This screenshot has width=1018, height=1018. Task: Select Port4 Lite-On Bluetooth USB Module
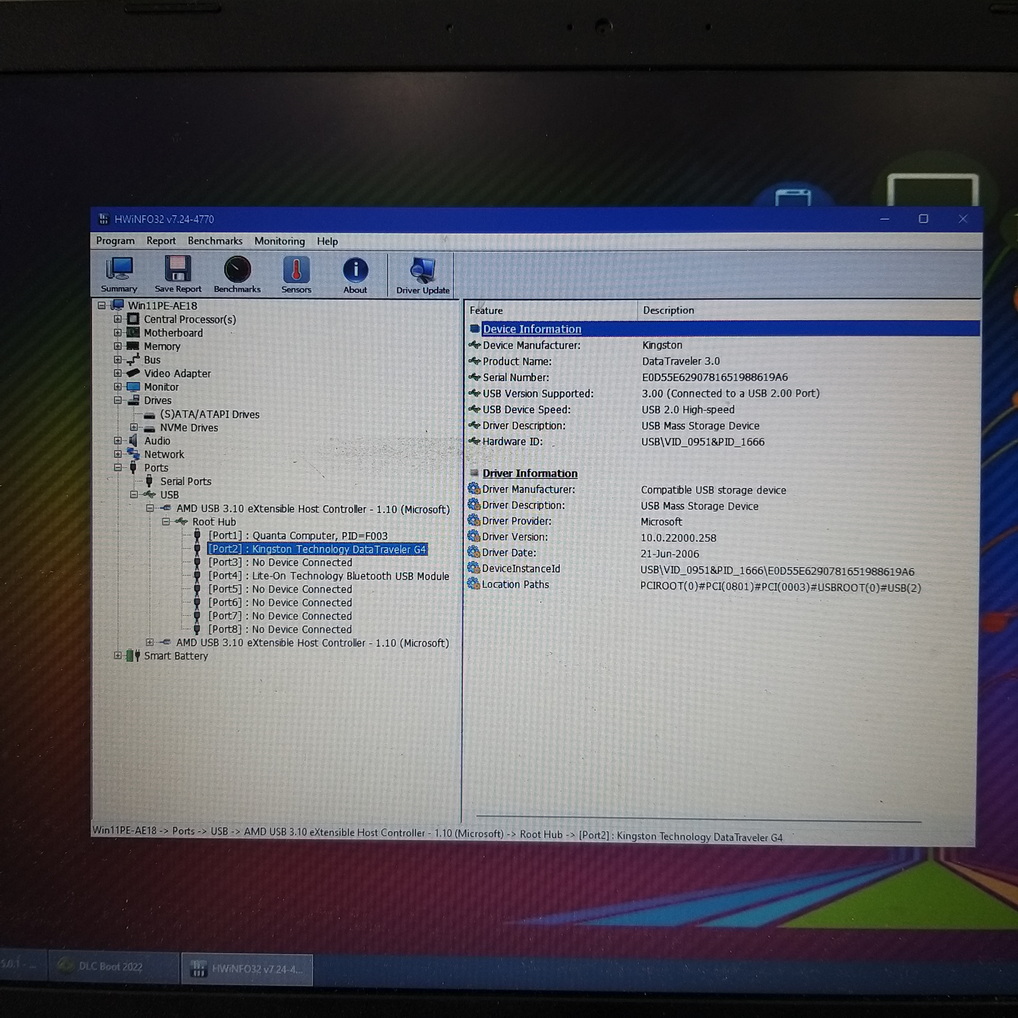pyautogui.click(x=329, y=576)
